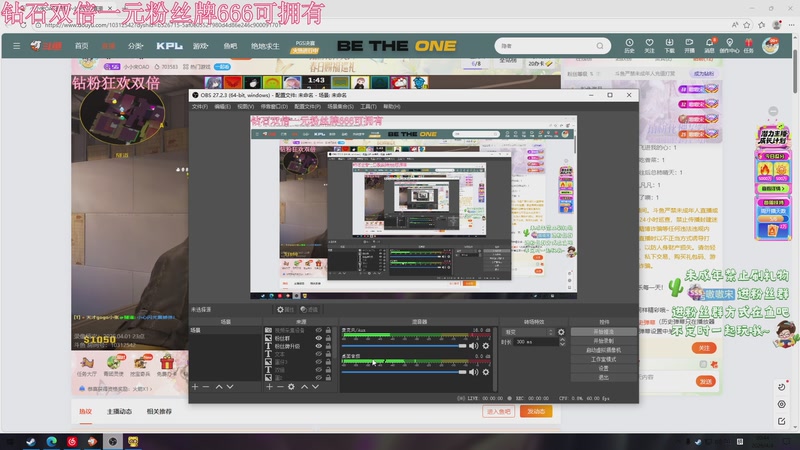Add a new scene in OBS scenes panel

195,387
